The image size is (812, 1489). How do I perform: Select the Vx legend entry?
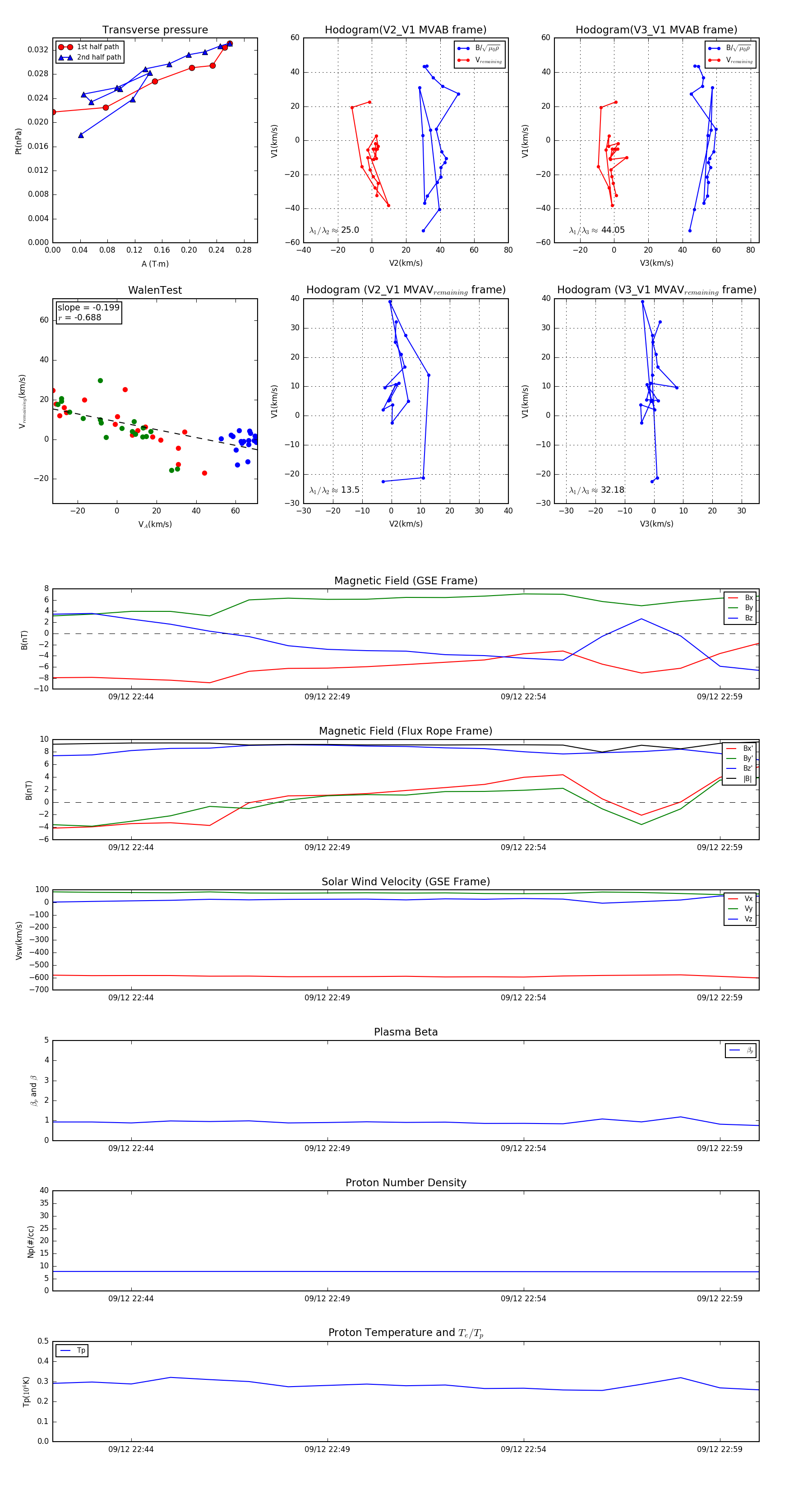coord(740,898)
